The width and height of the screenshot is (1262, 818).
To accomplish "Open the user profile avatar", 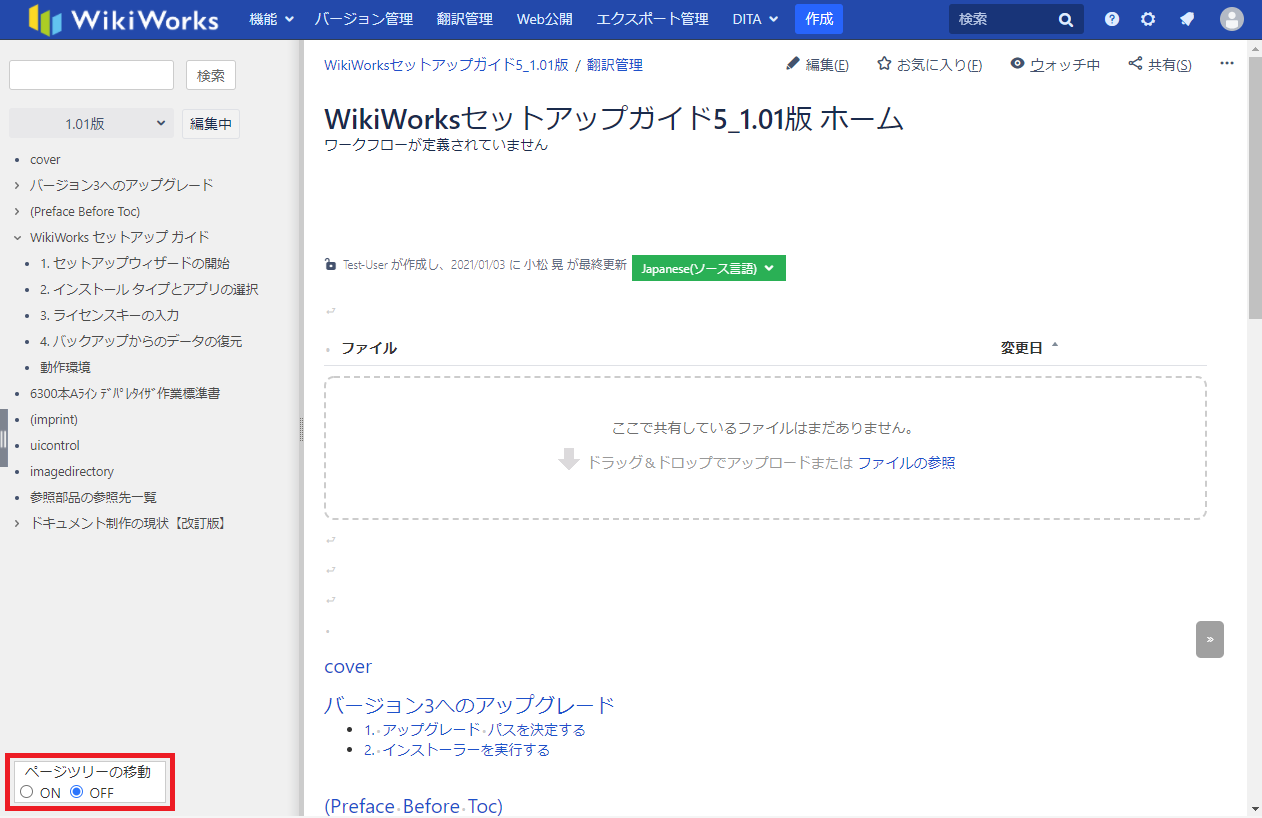I will (1232, 19).
